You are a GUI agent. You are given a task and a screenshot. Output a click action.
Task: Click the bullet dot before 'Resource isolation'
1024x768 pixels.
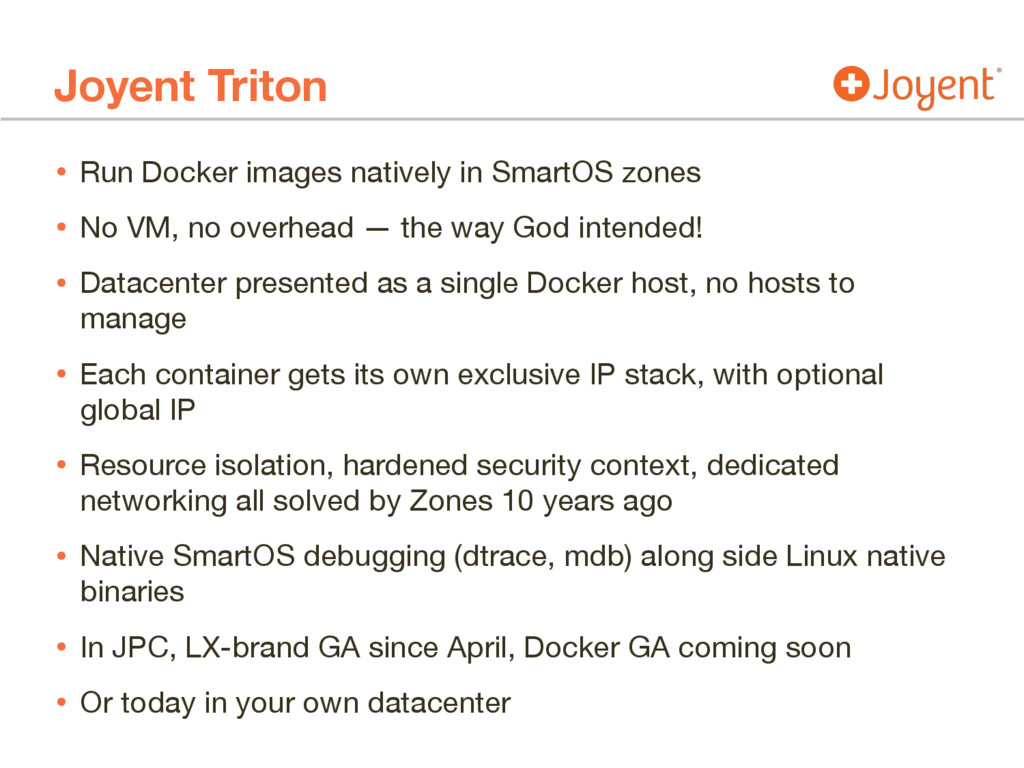(61, 466)
